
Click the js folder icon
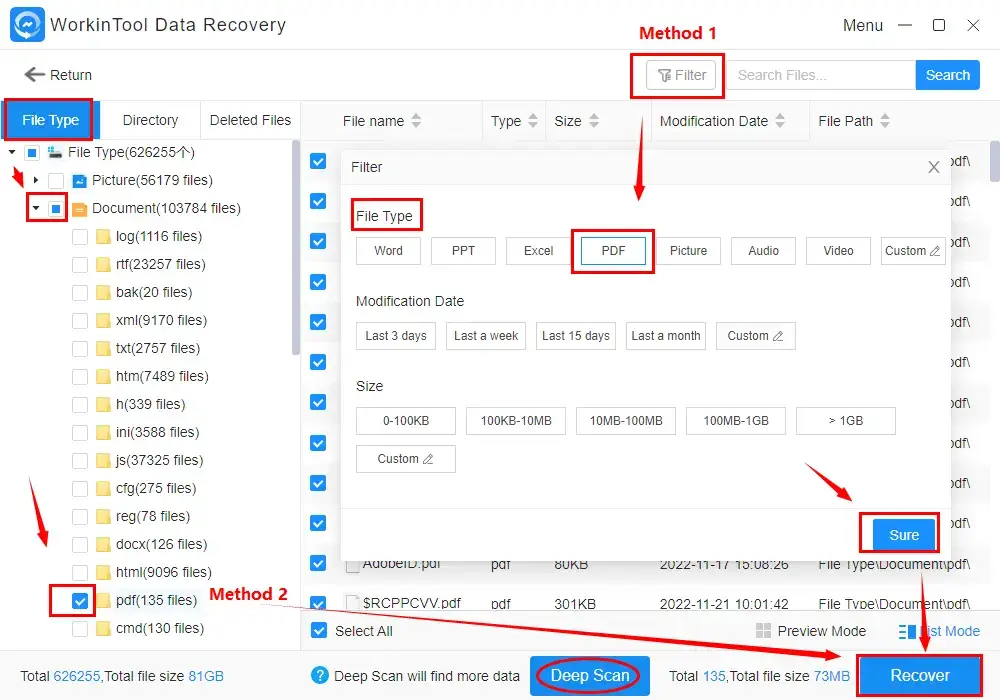(x=103, y=460)
